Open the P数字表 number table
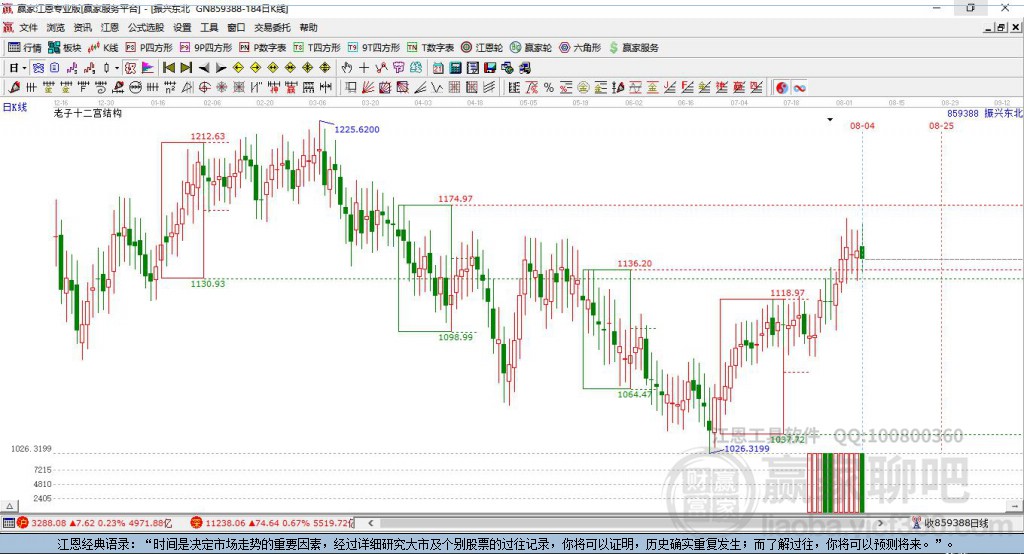Screen dimensions: 1024x554 click(x=263, y=48)
